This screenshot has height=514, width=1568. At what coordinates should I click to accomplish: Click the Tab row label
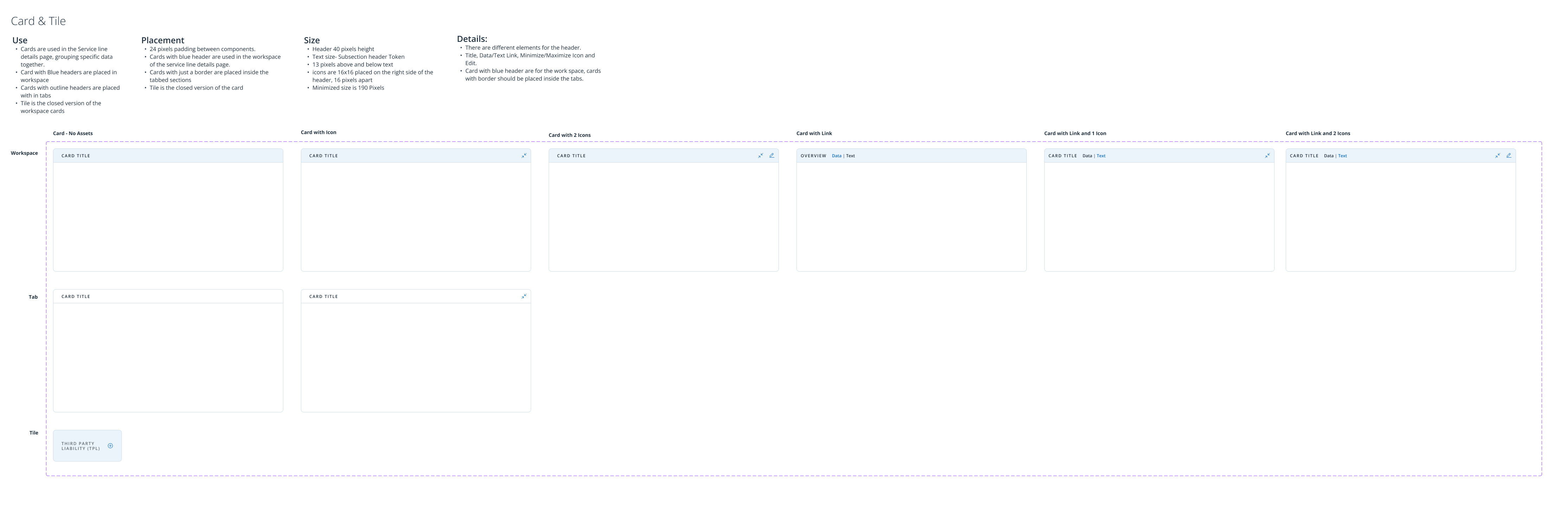click(33, 297)
